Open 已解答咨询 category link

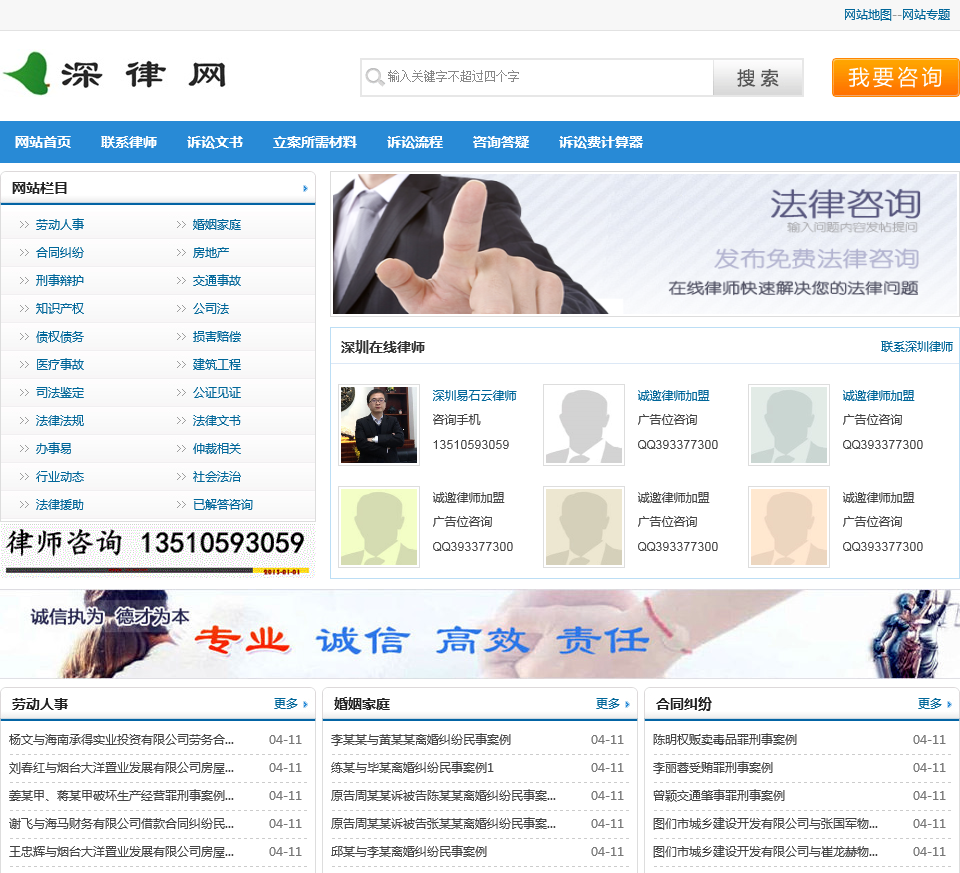pos(223,504)
